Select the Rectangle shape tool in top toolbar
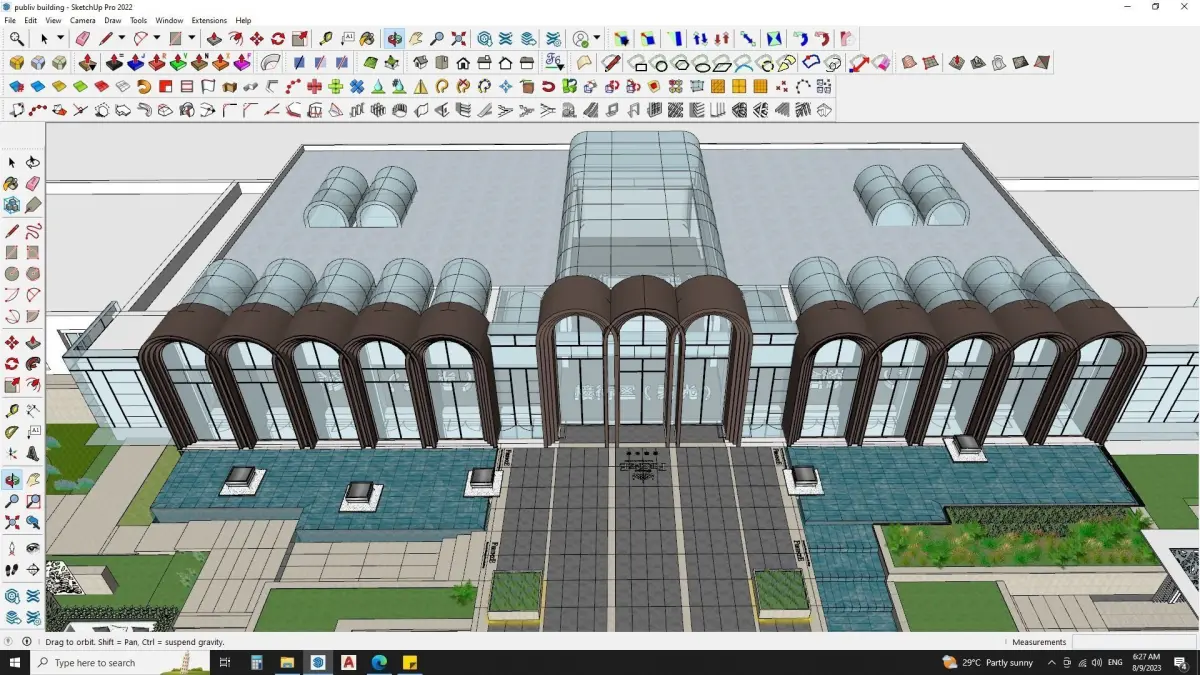1200x675 pixels. click(175, 39)
